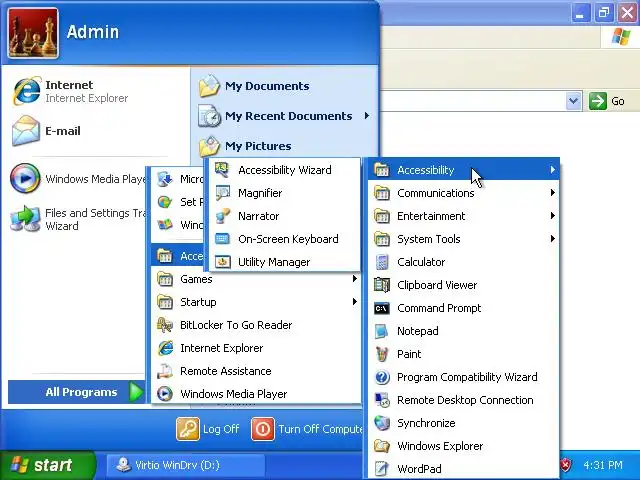
Task: Click the My Pictures folder icon
Action: point(209,146)
